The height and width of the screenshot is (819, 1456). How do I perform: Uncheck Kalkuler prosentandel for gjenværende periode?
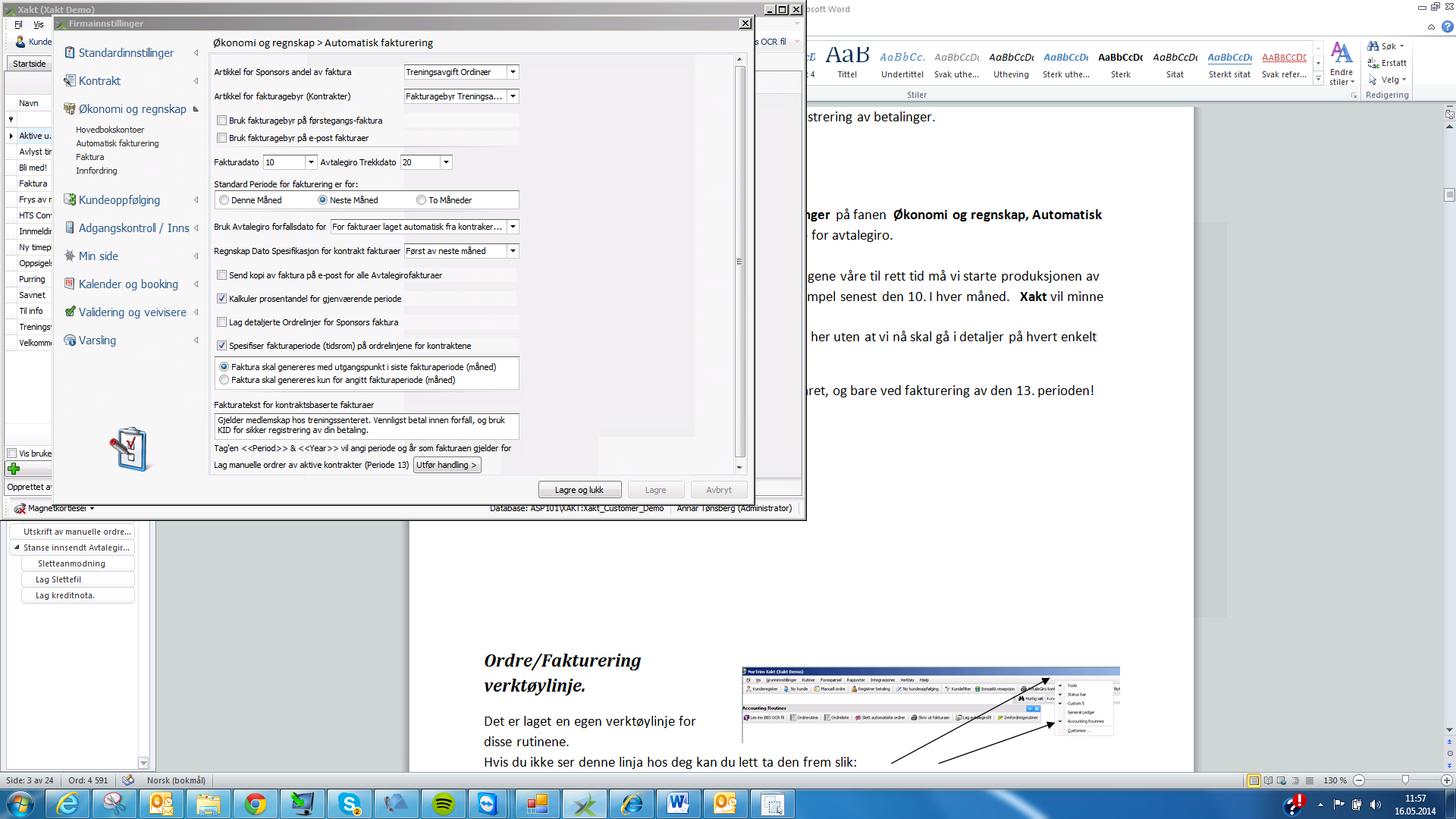pyautogui.click(x=222, y=298)
